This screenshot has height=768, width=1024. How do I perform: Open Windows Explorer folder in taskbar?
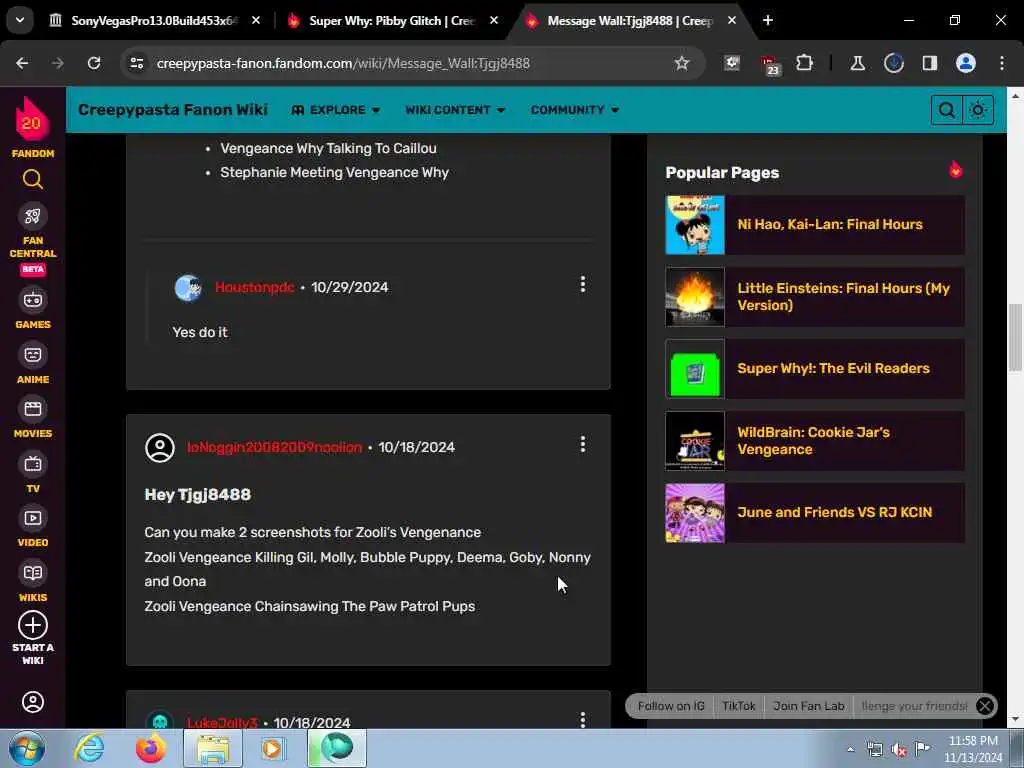coord(213,748)
